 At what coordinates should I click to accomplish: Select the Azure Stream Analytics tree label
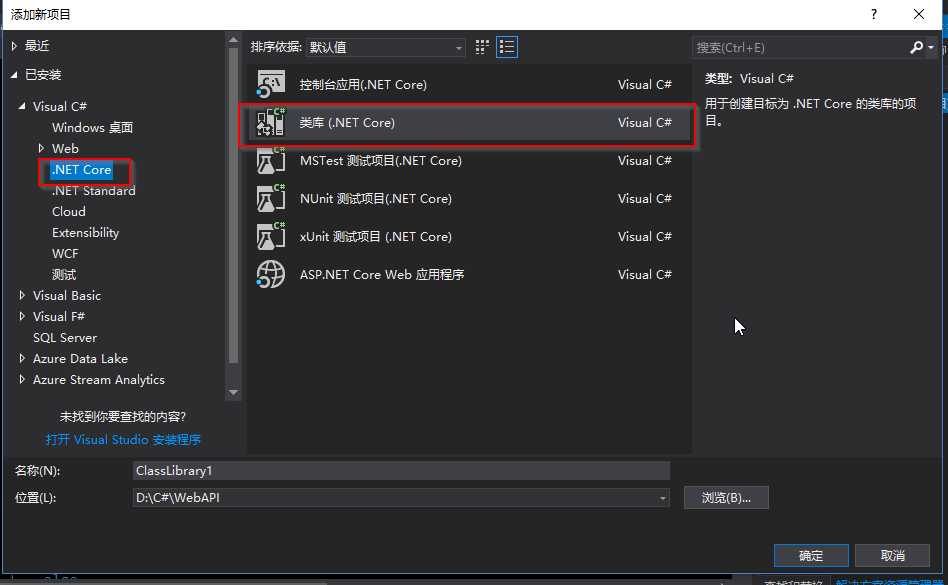click(99, 380)
